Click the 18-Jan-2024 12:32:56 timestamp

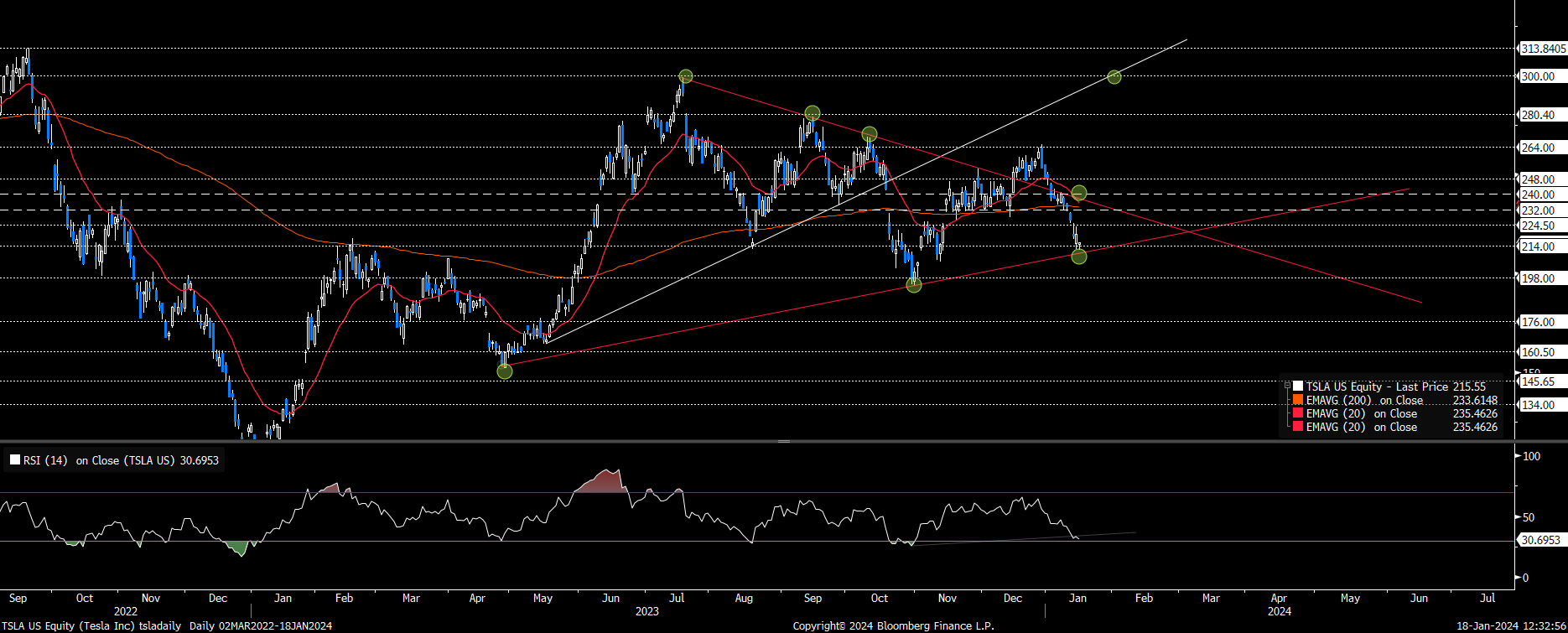(1512, 625)
